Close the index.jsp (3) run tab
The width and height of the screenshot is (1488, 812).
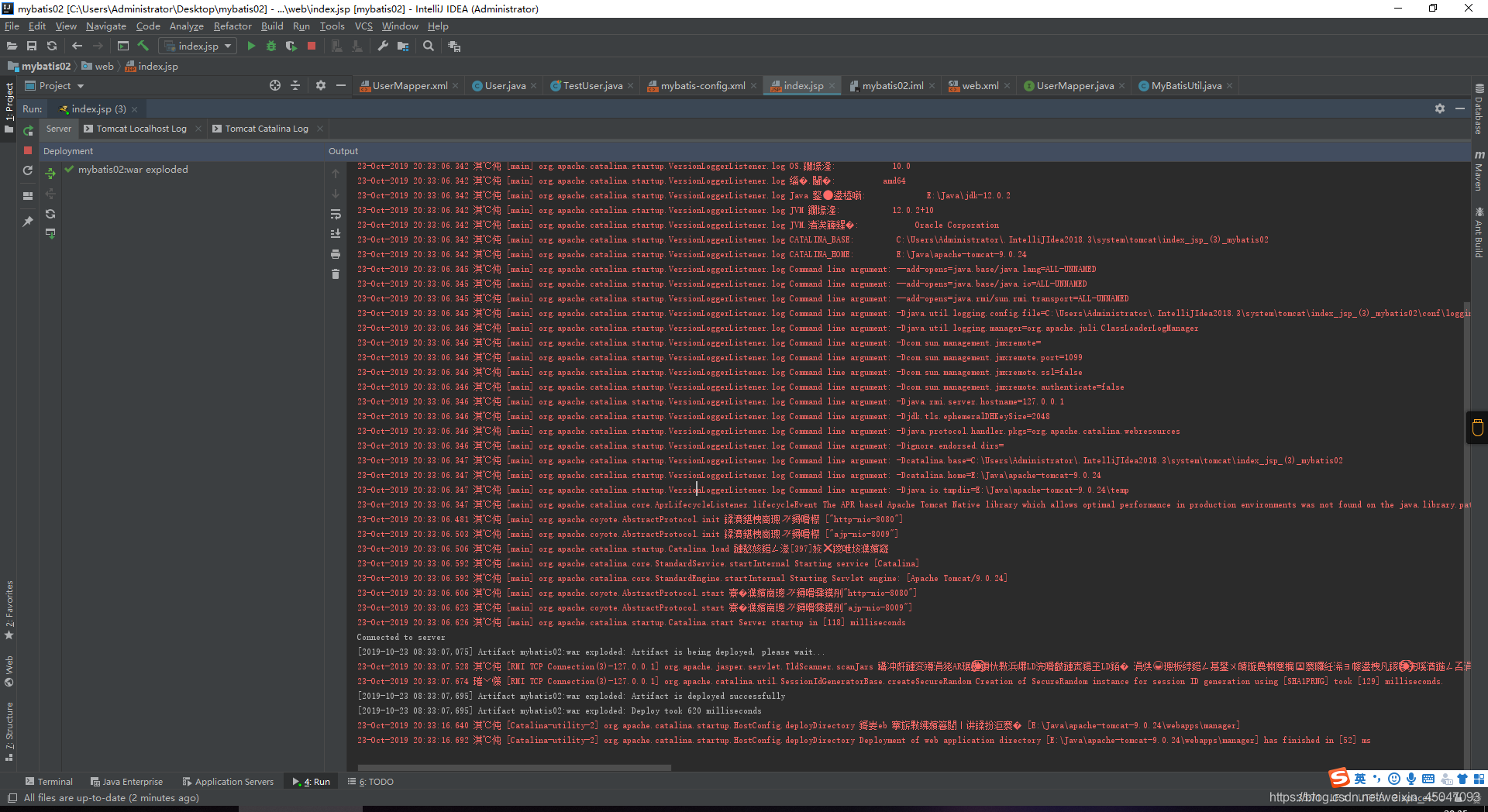tap(135, 109)
